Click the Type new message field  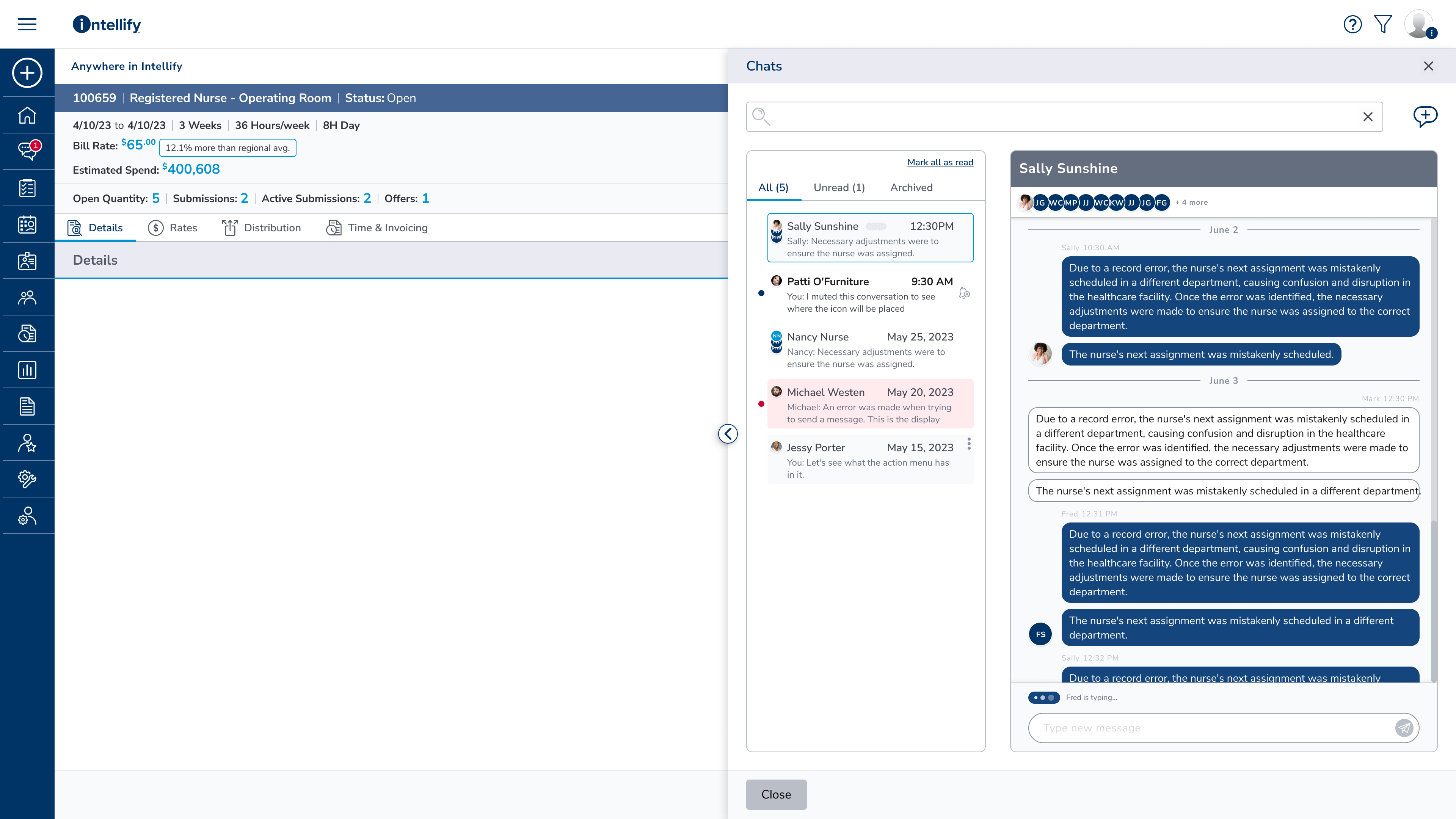click(1187, 728)
